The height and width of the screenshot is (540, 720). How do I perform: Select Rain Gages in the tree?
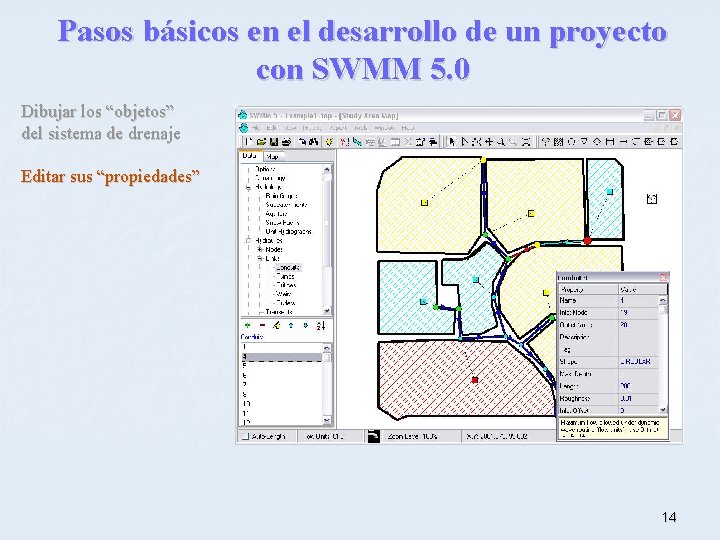pos(281,196)
